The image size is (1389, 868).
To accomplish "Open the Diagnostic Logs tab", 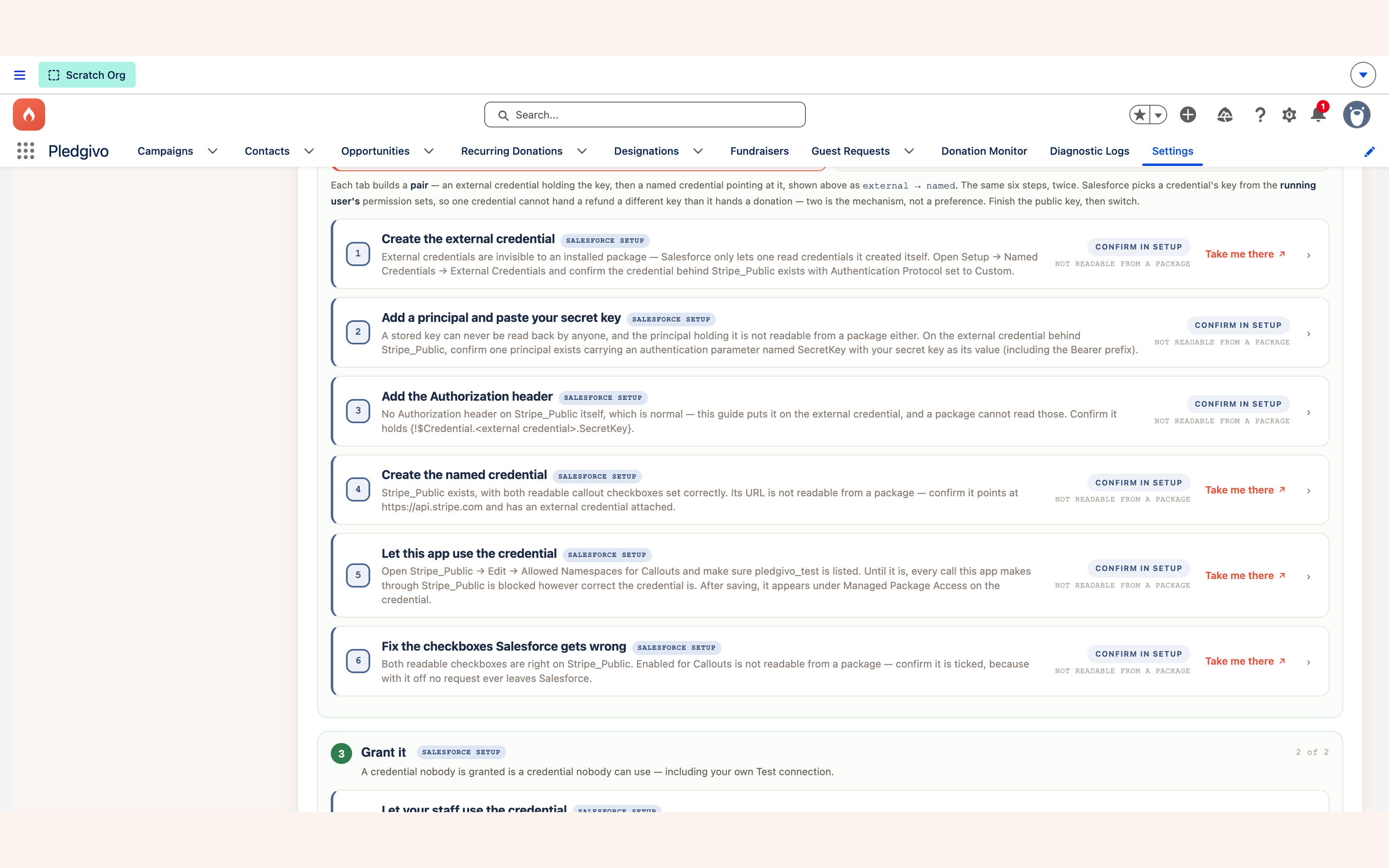I will (x=1089, y=151).
